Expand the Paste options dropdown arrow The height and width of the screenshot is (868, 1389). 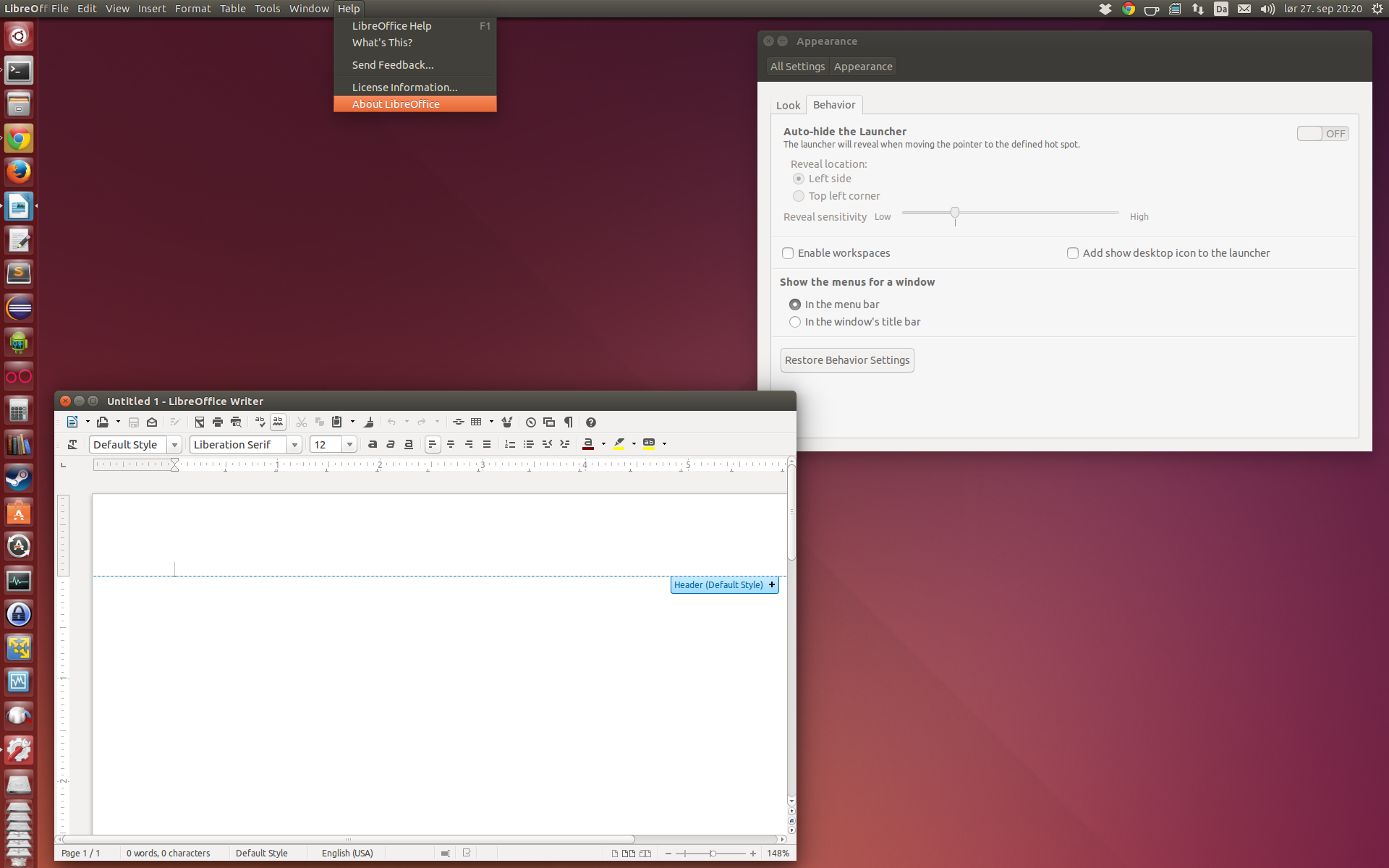pyautogui.click(x=352, y=422)
